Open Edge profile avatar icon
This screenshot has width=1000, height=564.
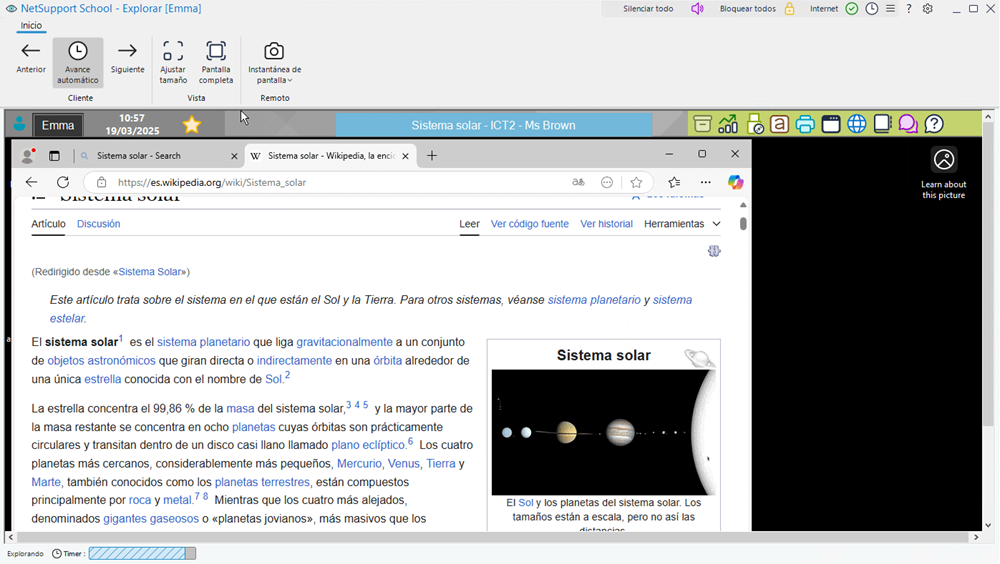click(x=27, y=155)
